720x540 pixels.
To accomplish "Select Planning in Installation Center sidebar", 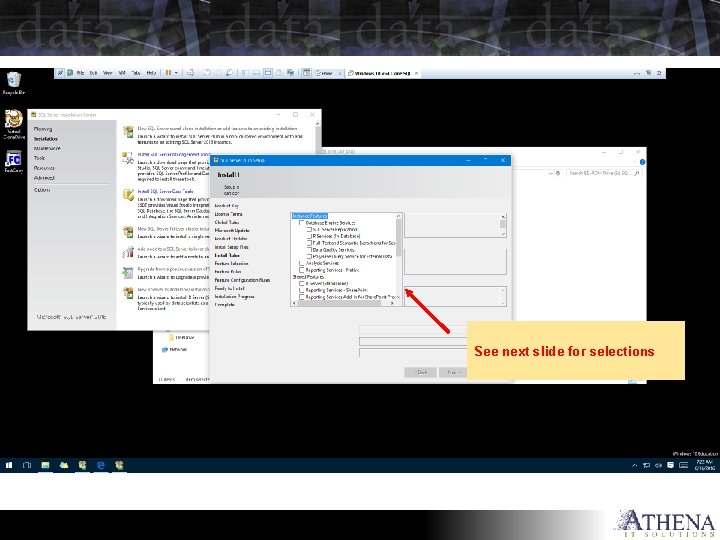I will point(43,129).
